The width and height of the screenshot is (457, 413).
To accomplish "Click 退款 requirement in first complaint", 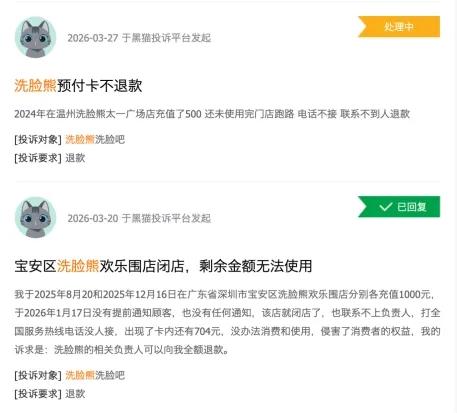I will click(75, 158).
